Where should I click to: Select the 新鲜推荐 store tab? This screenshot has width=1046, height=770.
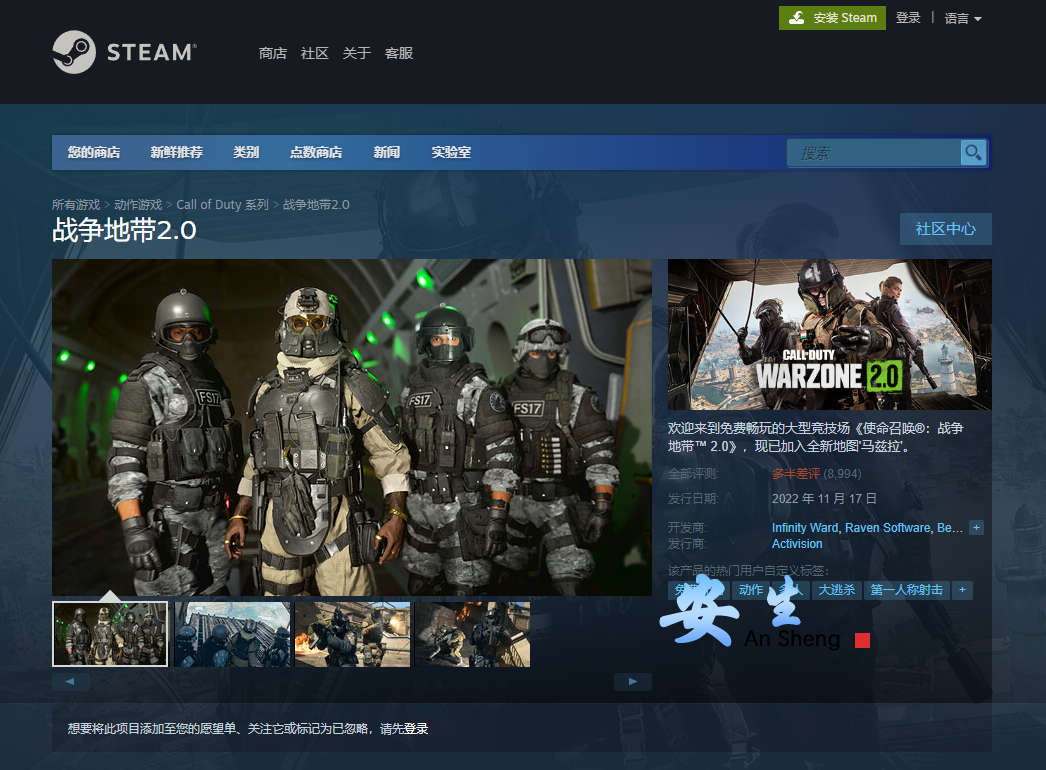(x=176, y=153)
